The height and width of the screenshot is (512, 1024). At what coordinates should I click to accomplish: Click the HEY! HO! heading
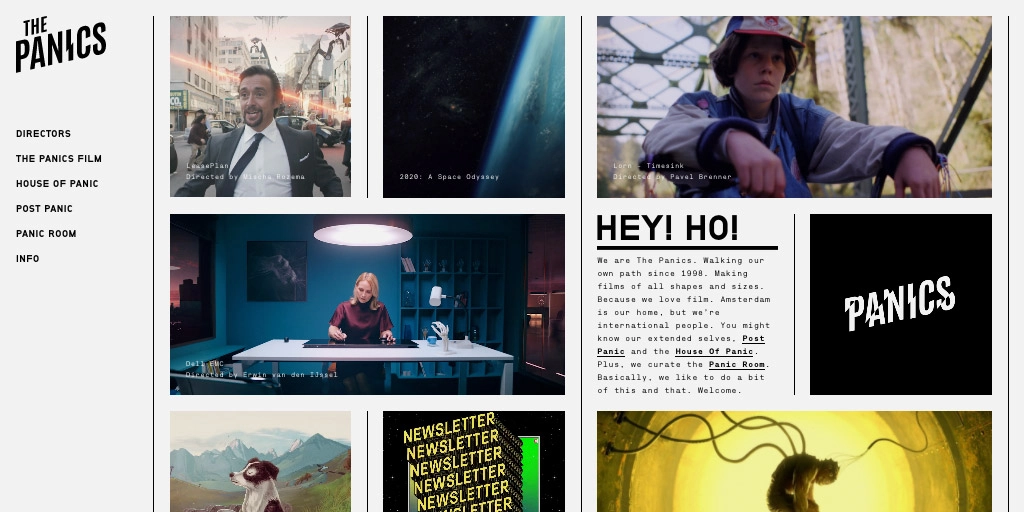667,229
